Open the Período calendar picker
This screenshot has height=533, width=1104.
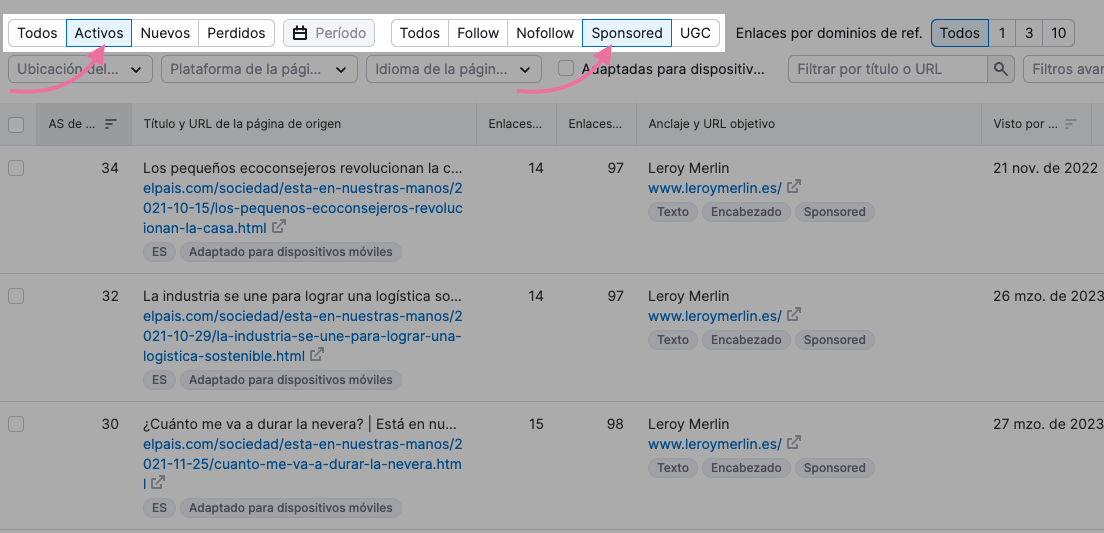point(329,33)
